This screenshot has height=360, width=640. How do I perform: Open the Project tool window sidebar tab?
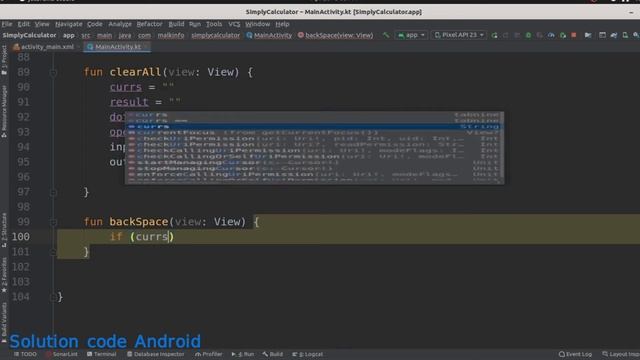coord(4,60)
